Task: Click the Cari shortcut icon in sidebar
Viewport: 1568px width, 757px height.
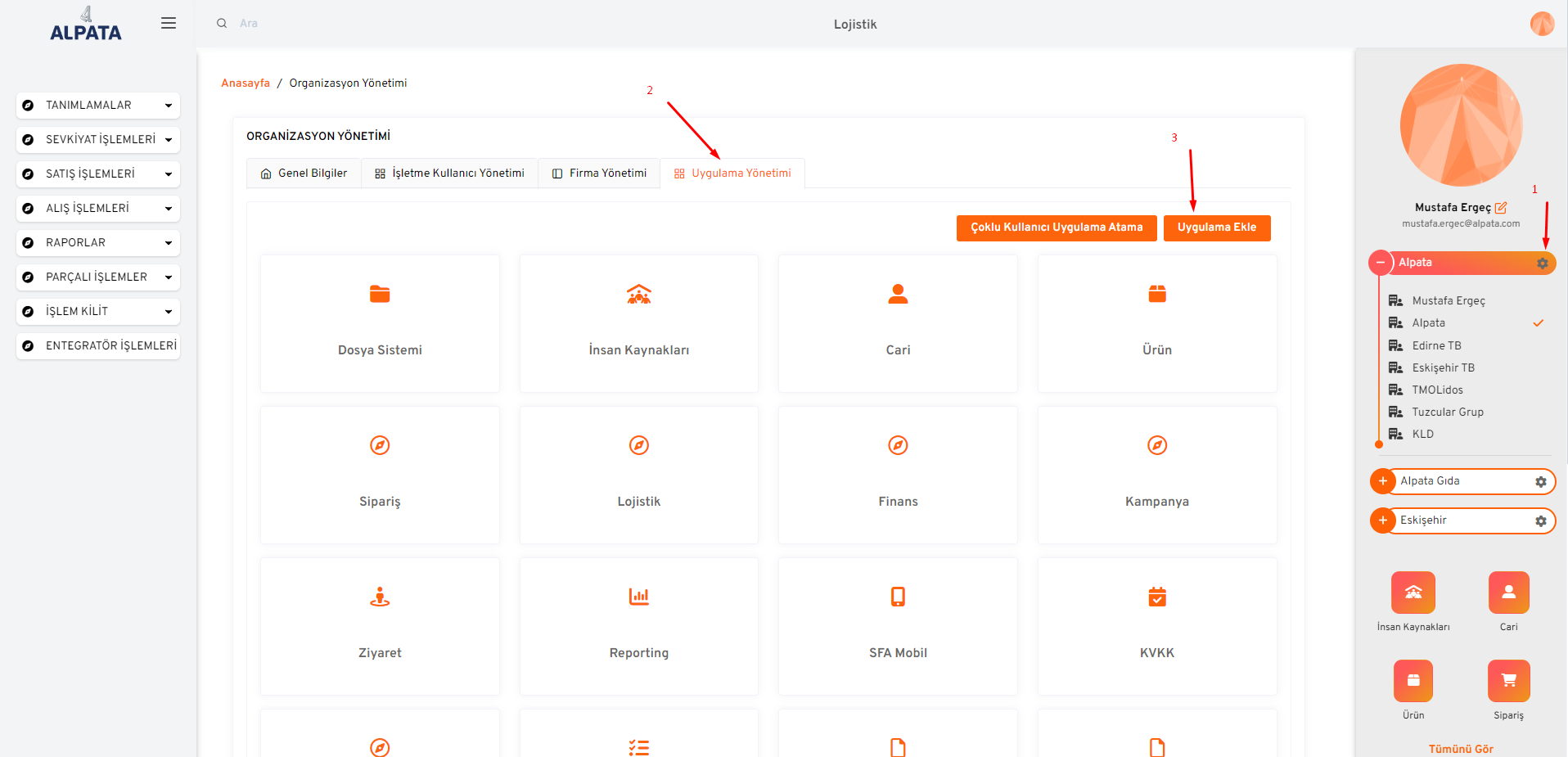Action: [x=1508, y=593]
